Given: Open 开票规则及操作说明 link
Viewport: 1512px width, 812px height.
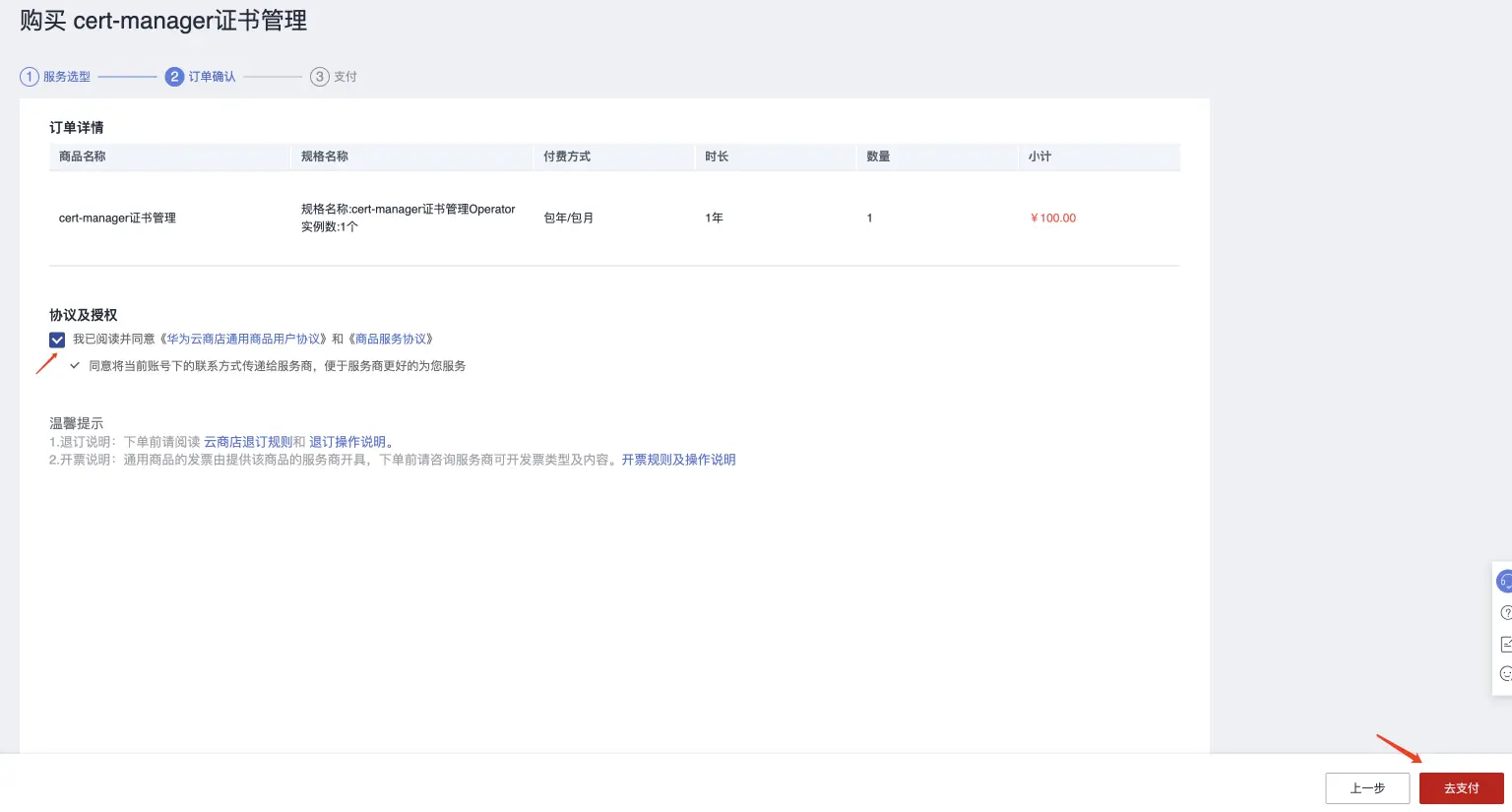Looking at the screenshot, I should tap(678, 460).
